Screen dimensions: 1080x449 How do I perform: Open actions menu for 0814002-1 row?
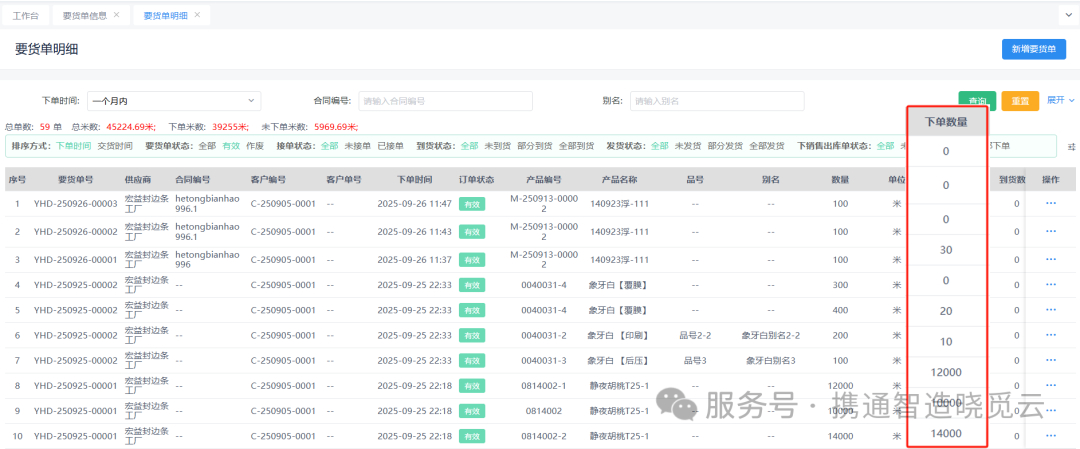point(1050,385)
